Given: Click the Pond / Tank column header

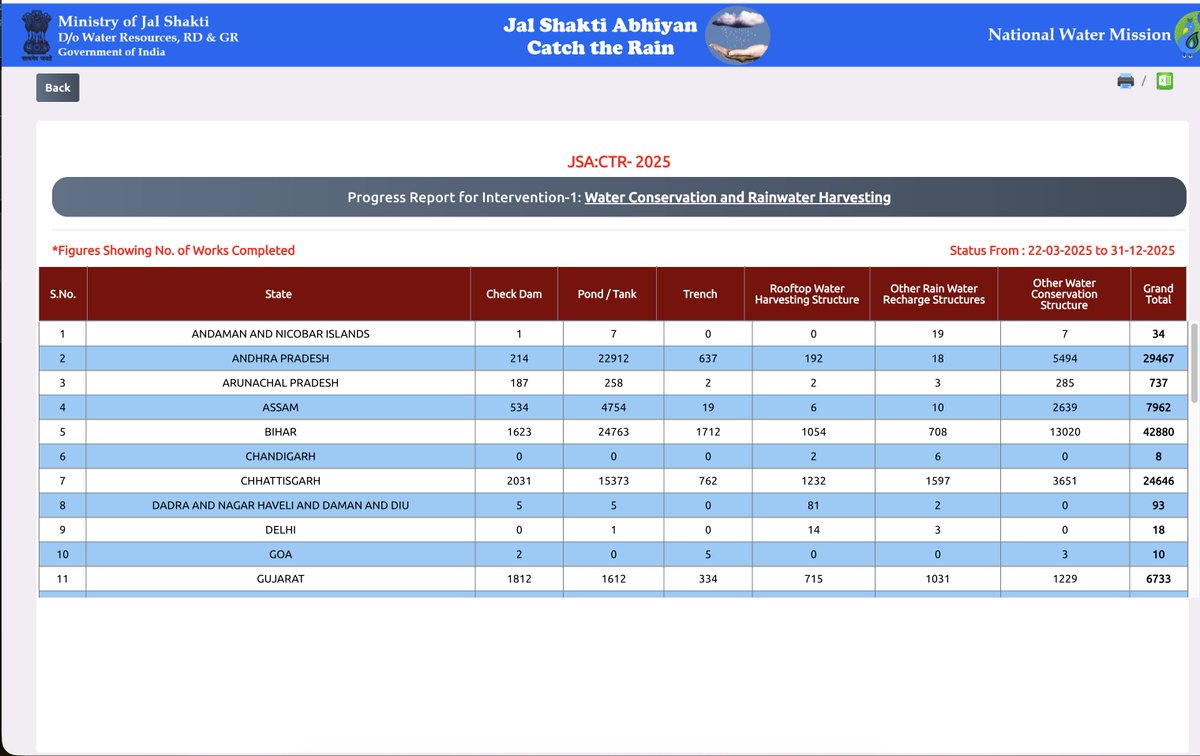Looking at the screenshot, I should click(607, 294).
